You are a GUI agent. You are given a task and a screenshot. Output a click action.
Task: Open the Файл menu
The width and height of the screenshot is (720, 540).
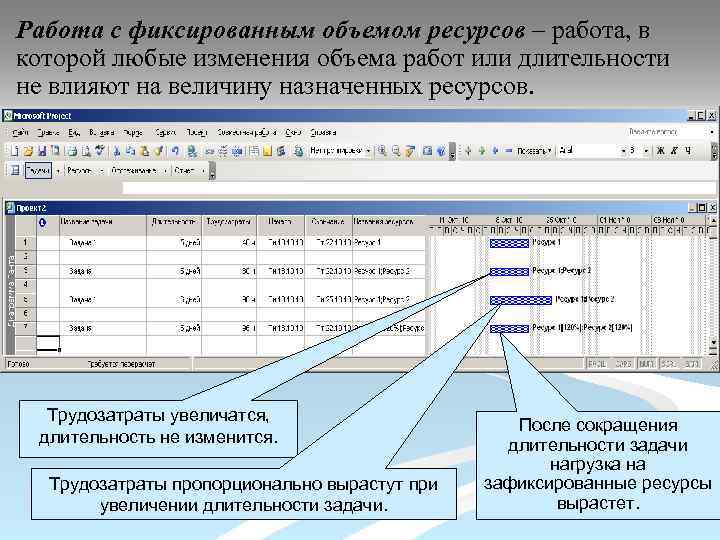20,132
